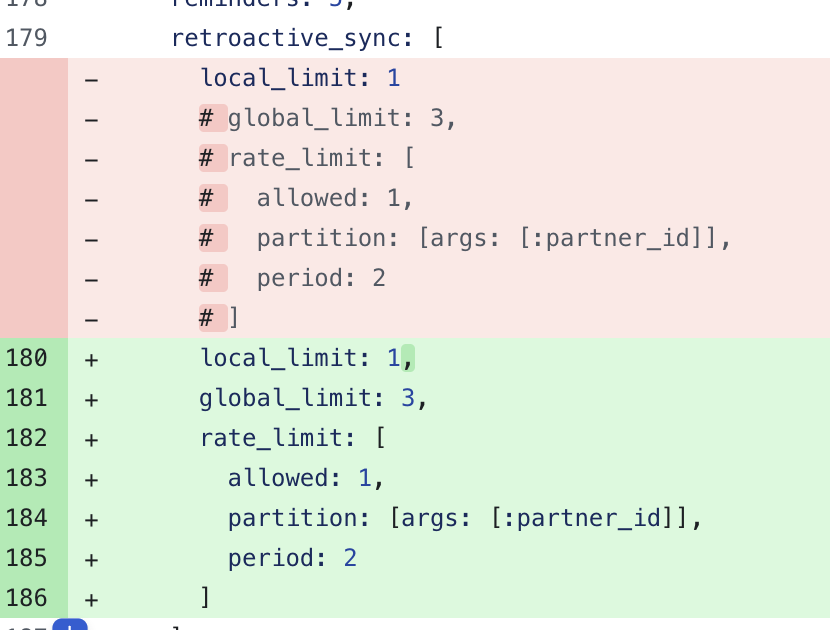Click the plus marker on line 186
Image resolution: width=830 pixels, height=630 pixels.
point(91,599)
